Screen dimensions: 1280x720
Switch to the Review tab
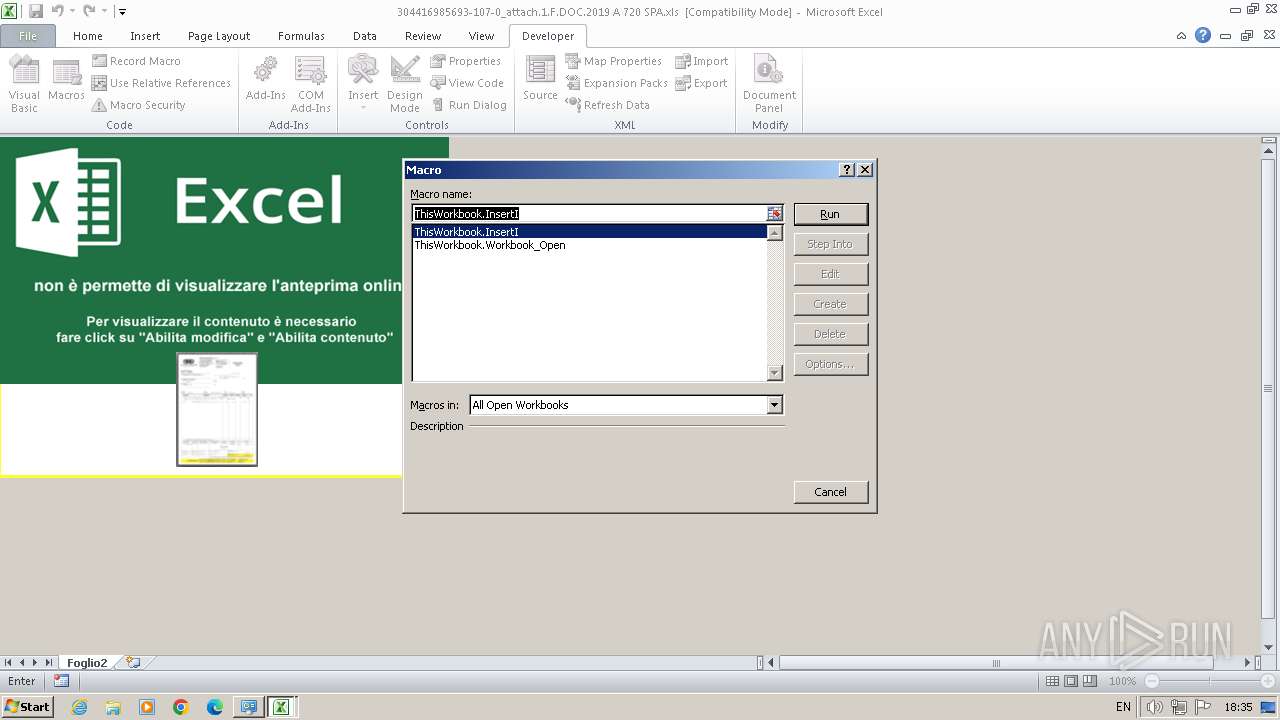pos(423,36)
